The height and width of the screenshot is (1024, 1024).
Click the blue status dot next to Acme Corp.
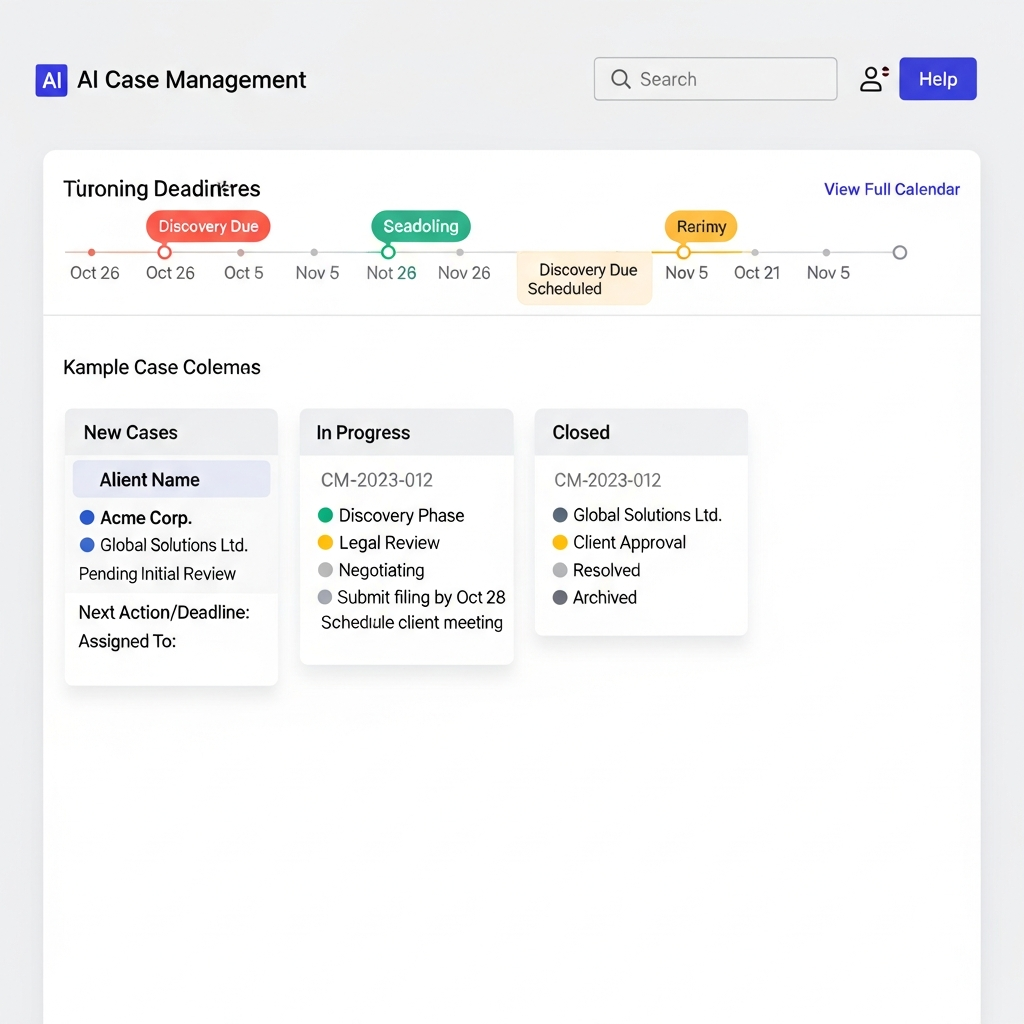click(x=88, y=518)
